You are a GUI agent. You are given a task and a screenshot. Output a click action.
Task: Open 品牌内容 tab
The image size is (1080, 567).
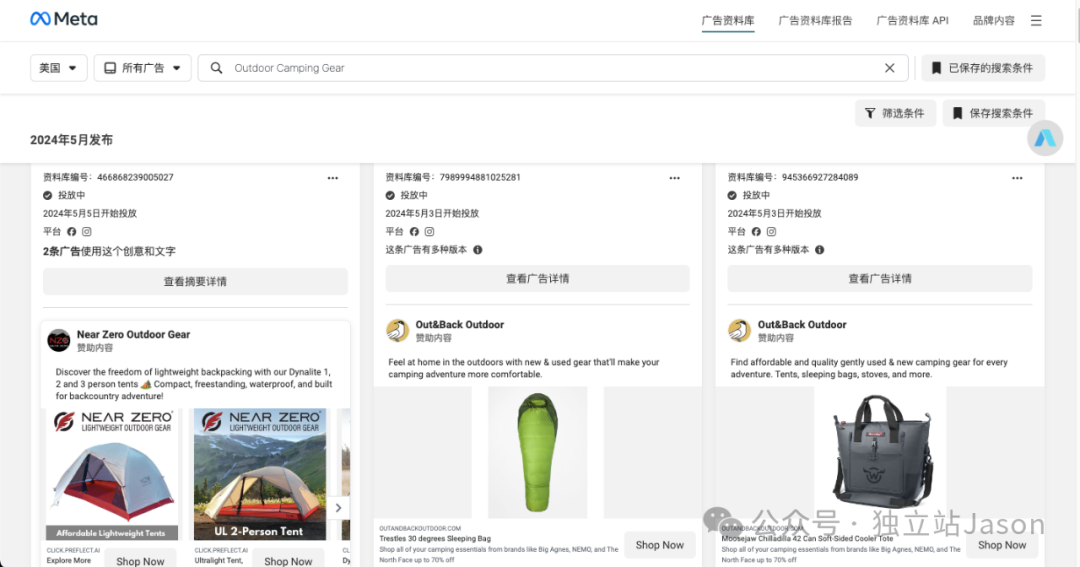[x=994, y=21]
